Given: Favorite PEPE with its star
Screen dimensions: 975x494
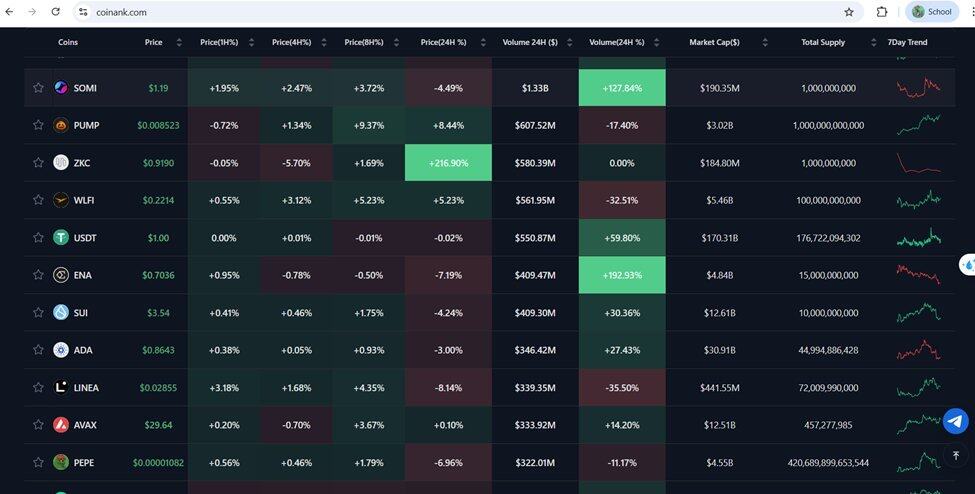Looking at the screenshot, I should coord(38,462).
